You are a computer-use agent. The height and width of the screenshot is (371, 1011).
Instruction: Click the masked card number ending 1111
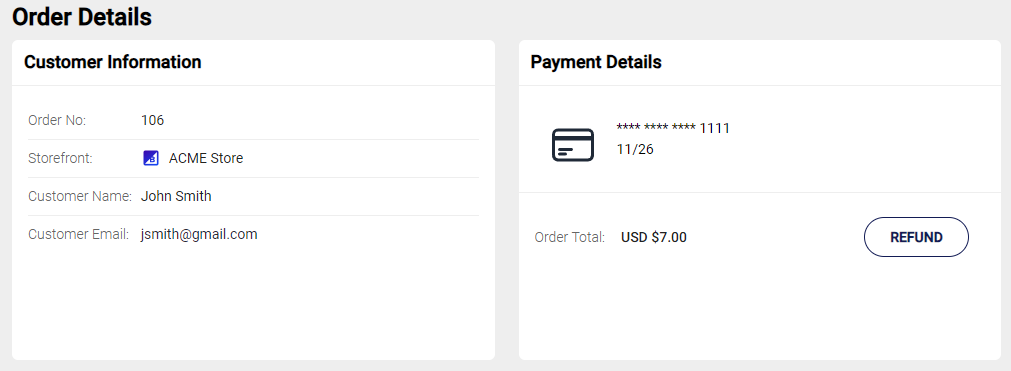[x=673, y=128]
